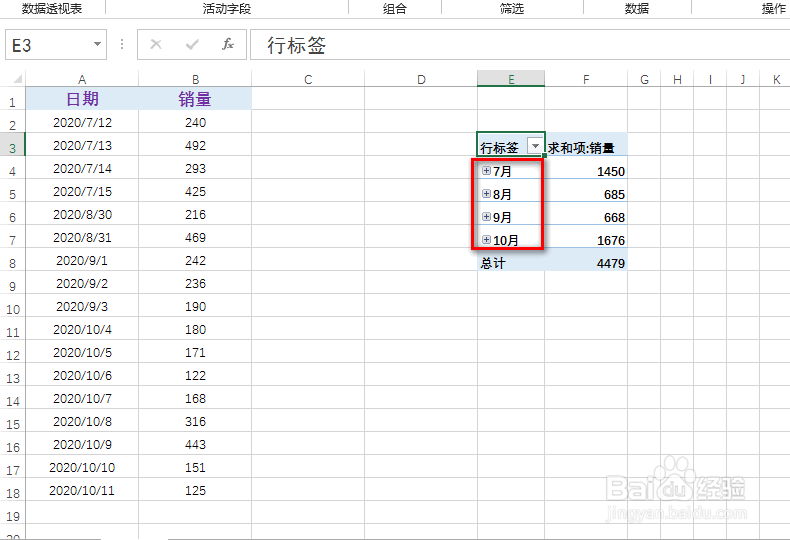Click the sales cell 125

[x=195, y=490]
